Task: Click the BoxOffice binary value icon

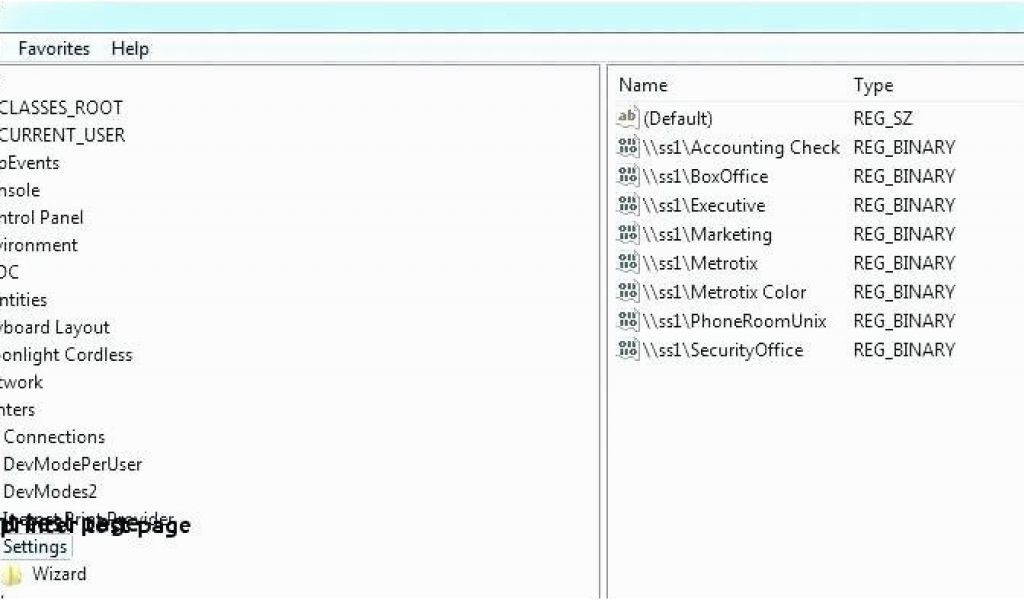Action: 627,176
